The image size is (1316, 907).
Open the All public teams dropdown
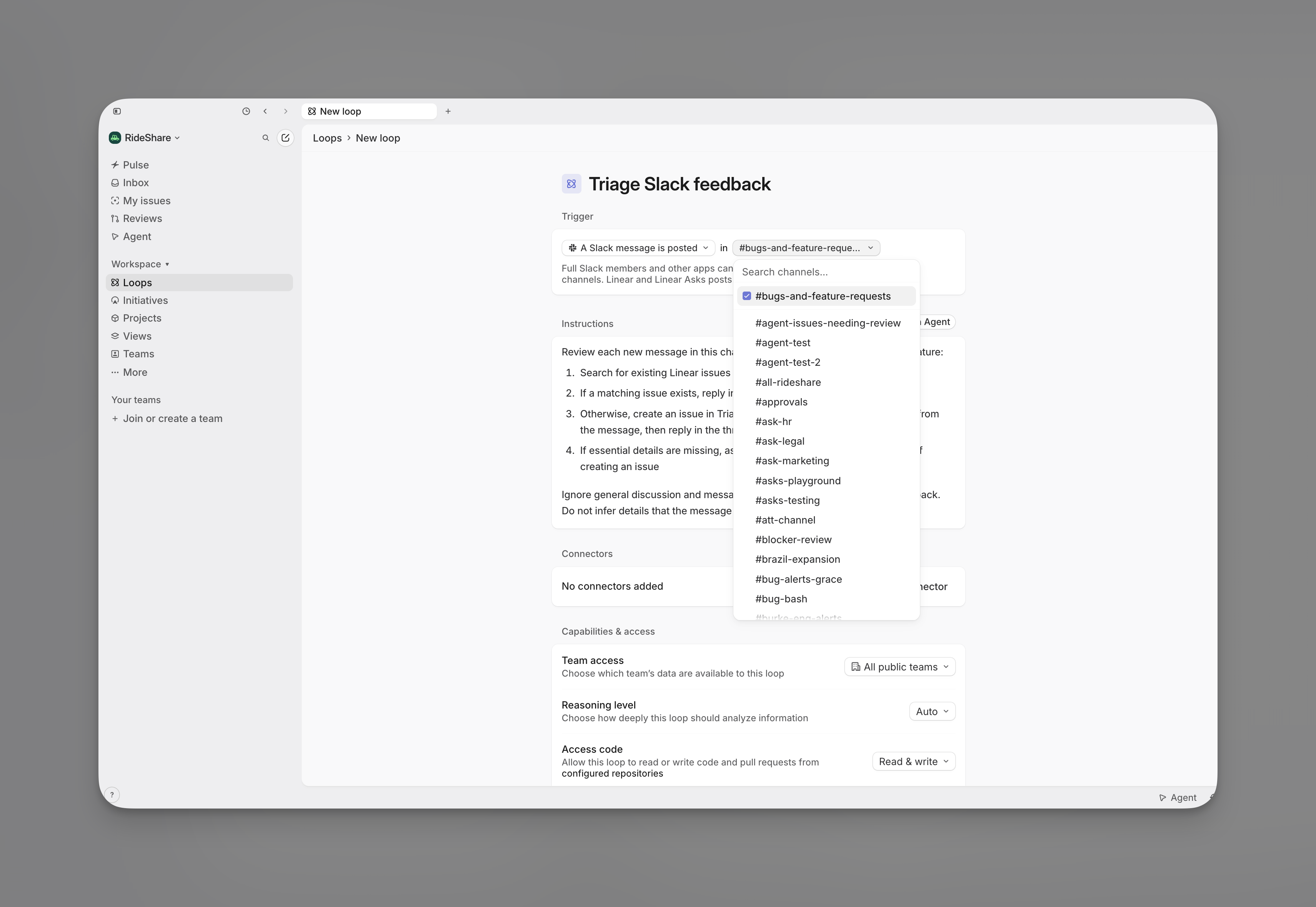coord(900,667)
